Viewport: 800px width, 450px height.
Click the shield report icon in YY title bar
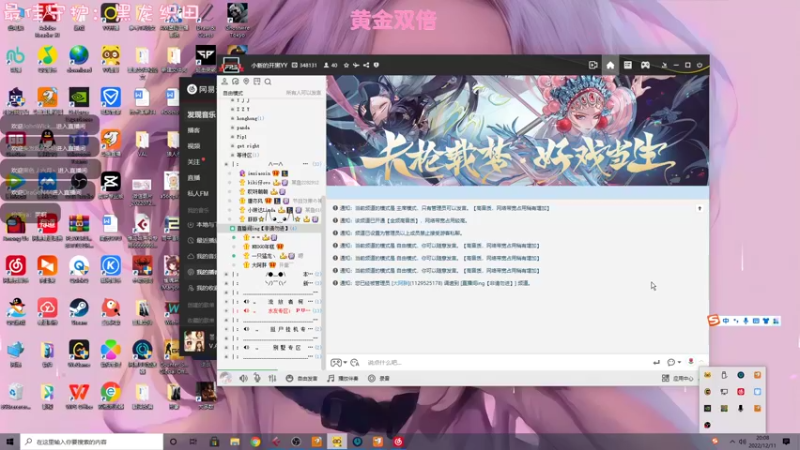tap(376, 65)
